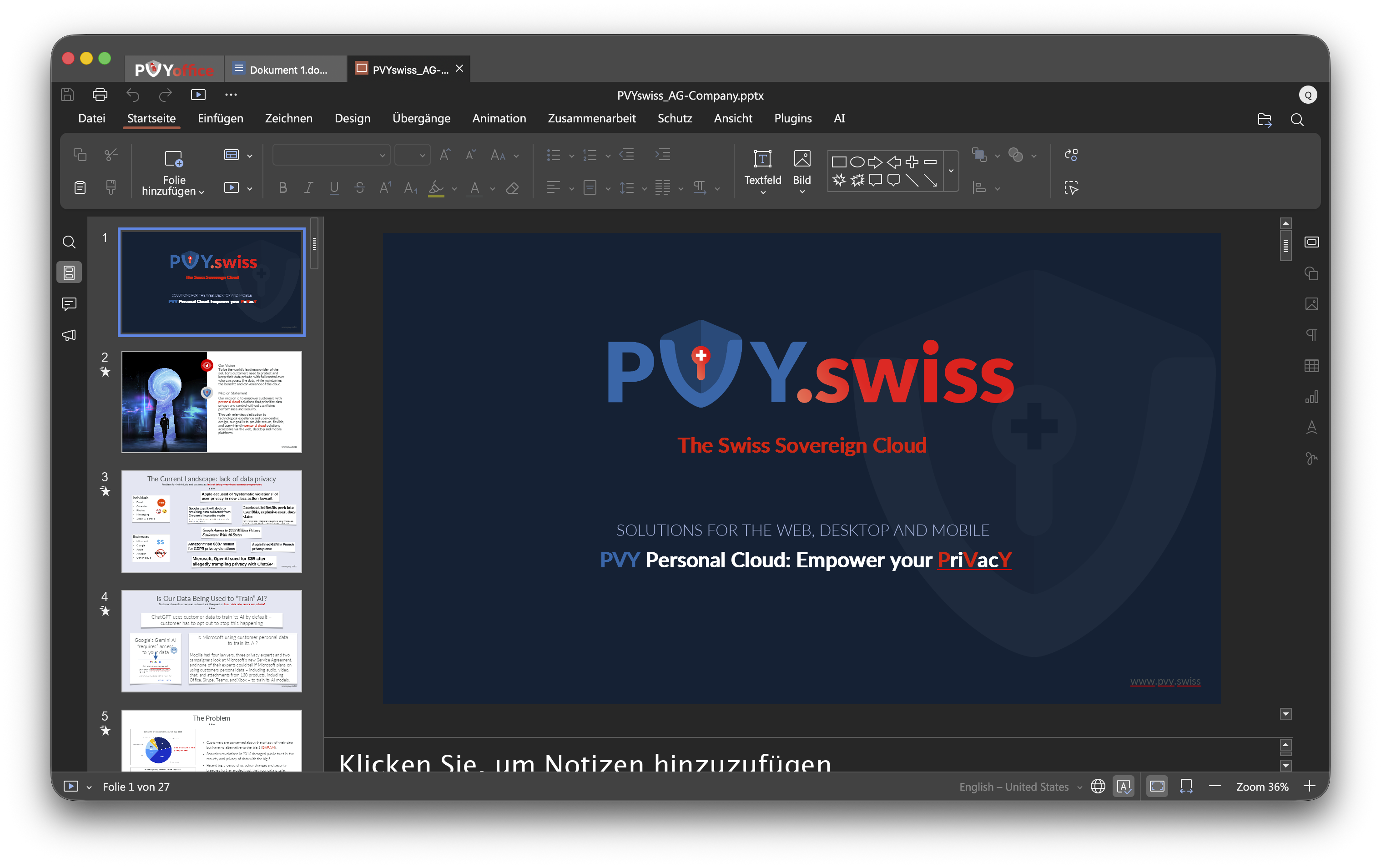Switch to the Einfügen ribbon tab

pyautogui.click(x=220, y=118)
